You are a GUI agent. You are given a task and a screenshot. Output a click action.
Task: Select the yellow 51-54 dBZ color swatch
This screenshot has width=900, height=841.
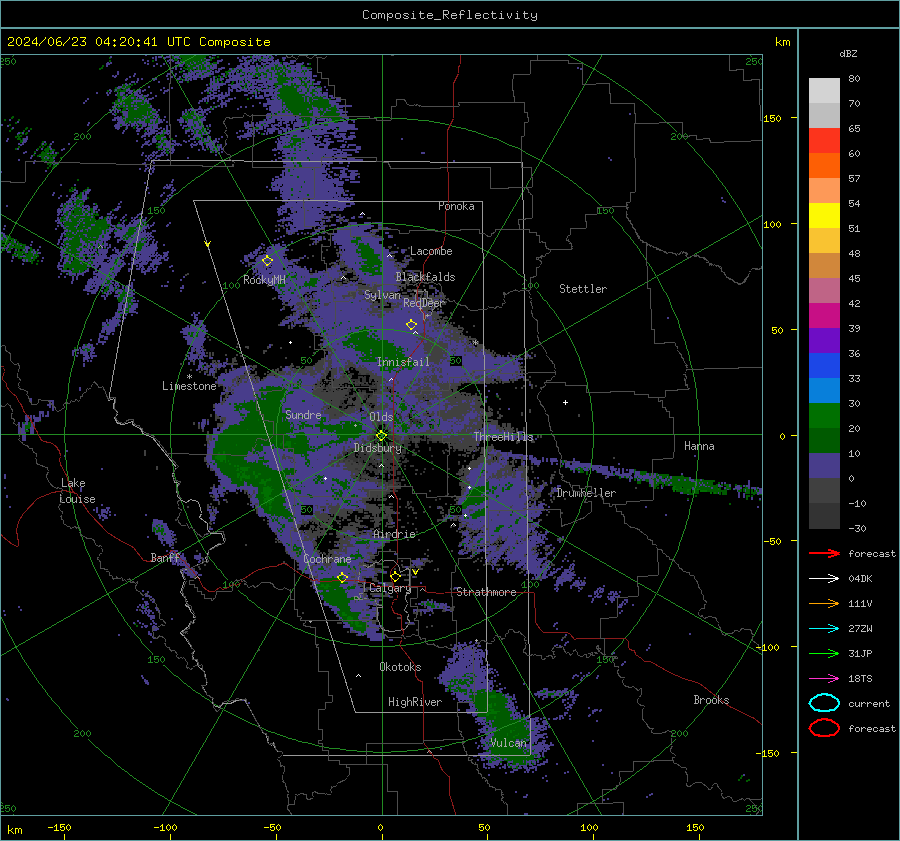click(824, 216)
